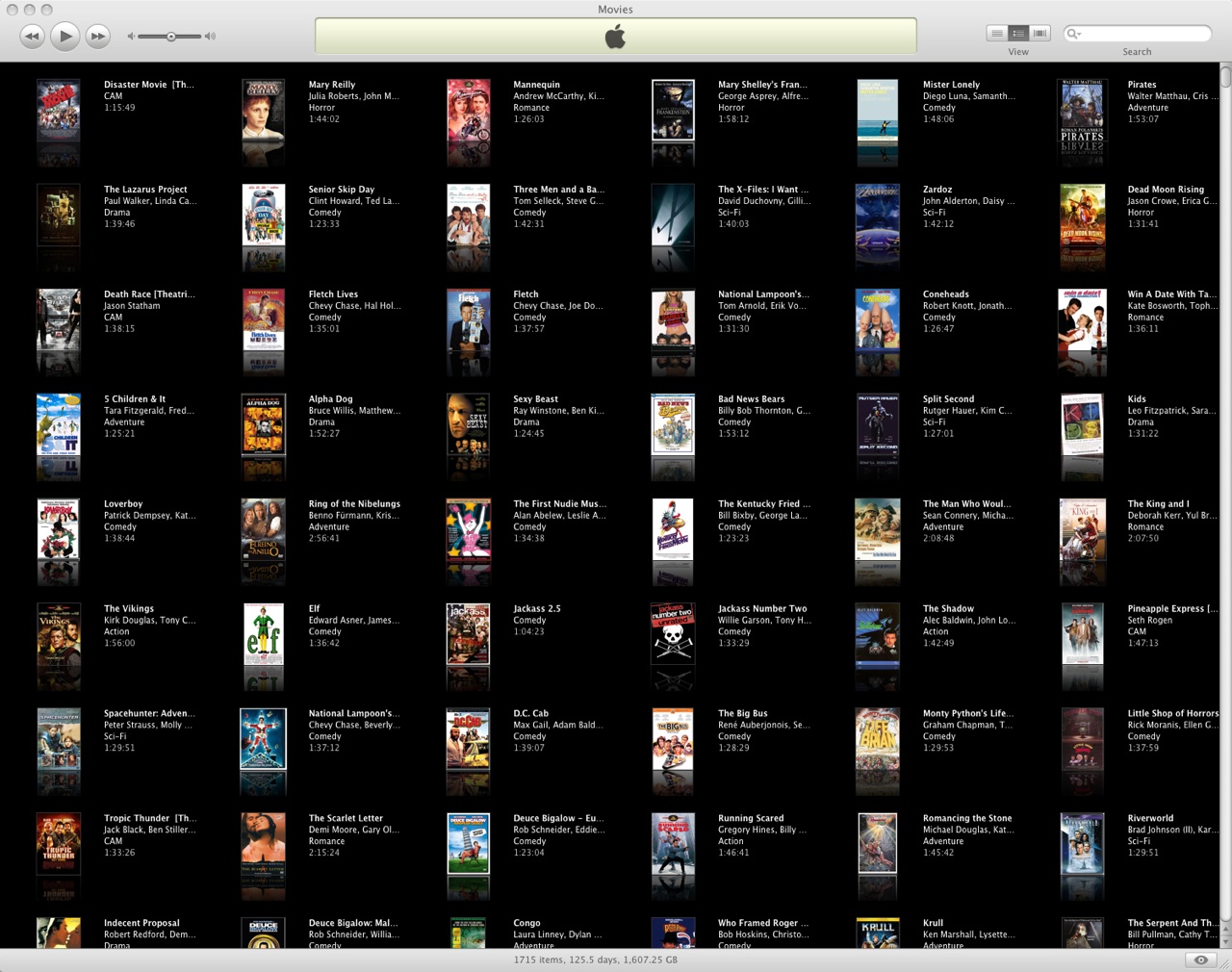
Task: Select Mister Lonely poster
Action: point(877,112)
